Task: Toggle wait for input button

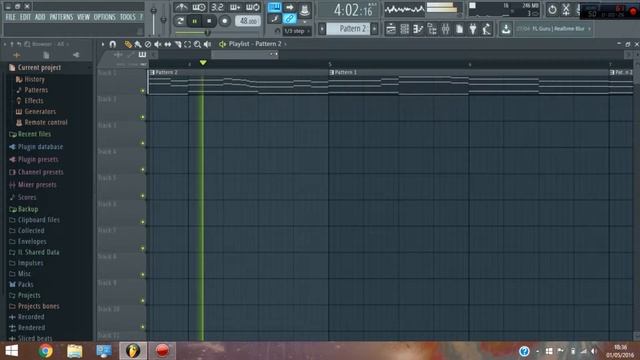Action: coord(199,7)
